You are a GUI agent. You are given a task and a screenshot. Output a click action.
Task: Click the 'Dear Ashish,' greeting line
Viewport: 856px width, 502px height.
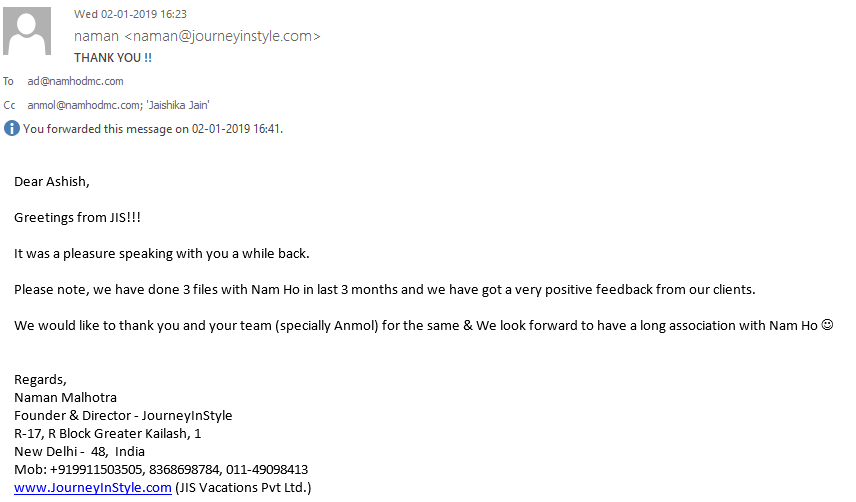pos(52,182)
